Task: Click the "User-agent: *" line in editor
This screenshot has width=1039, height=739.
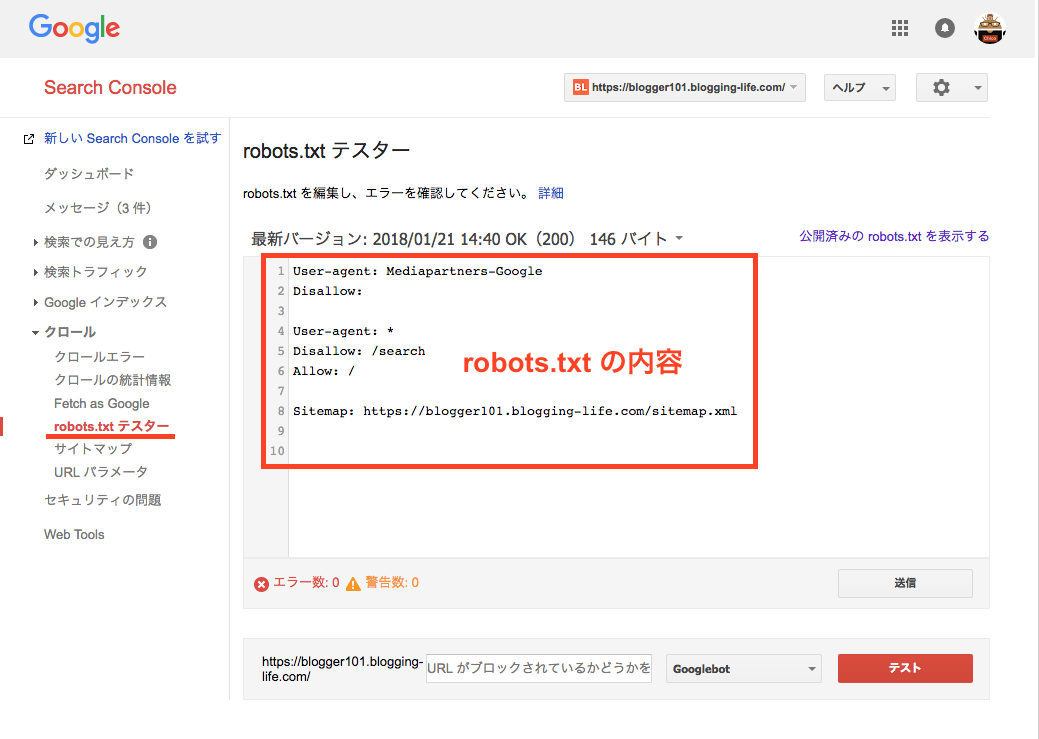Action: [343, 331]
